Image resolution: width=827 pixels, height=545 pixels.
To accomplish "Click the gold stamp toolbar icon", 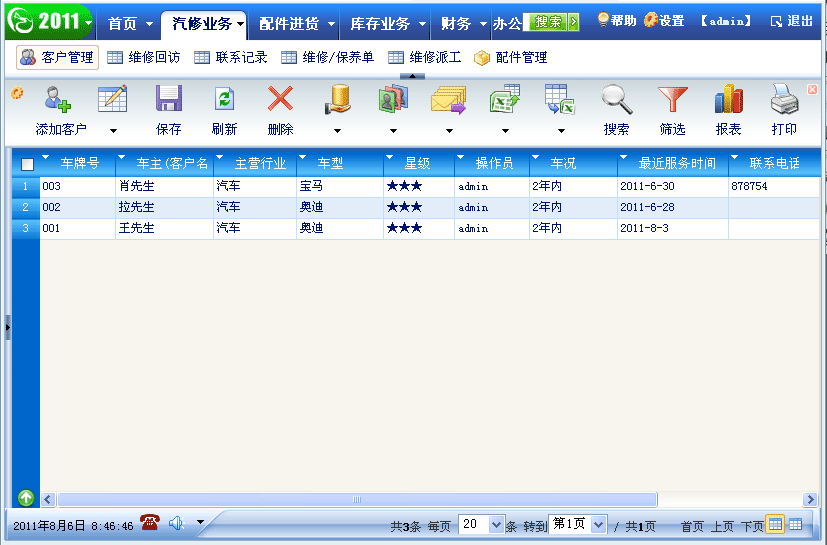I will (338, 99).
